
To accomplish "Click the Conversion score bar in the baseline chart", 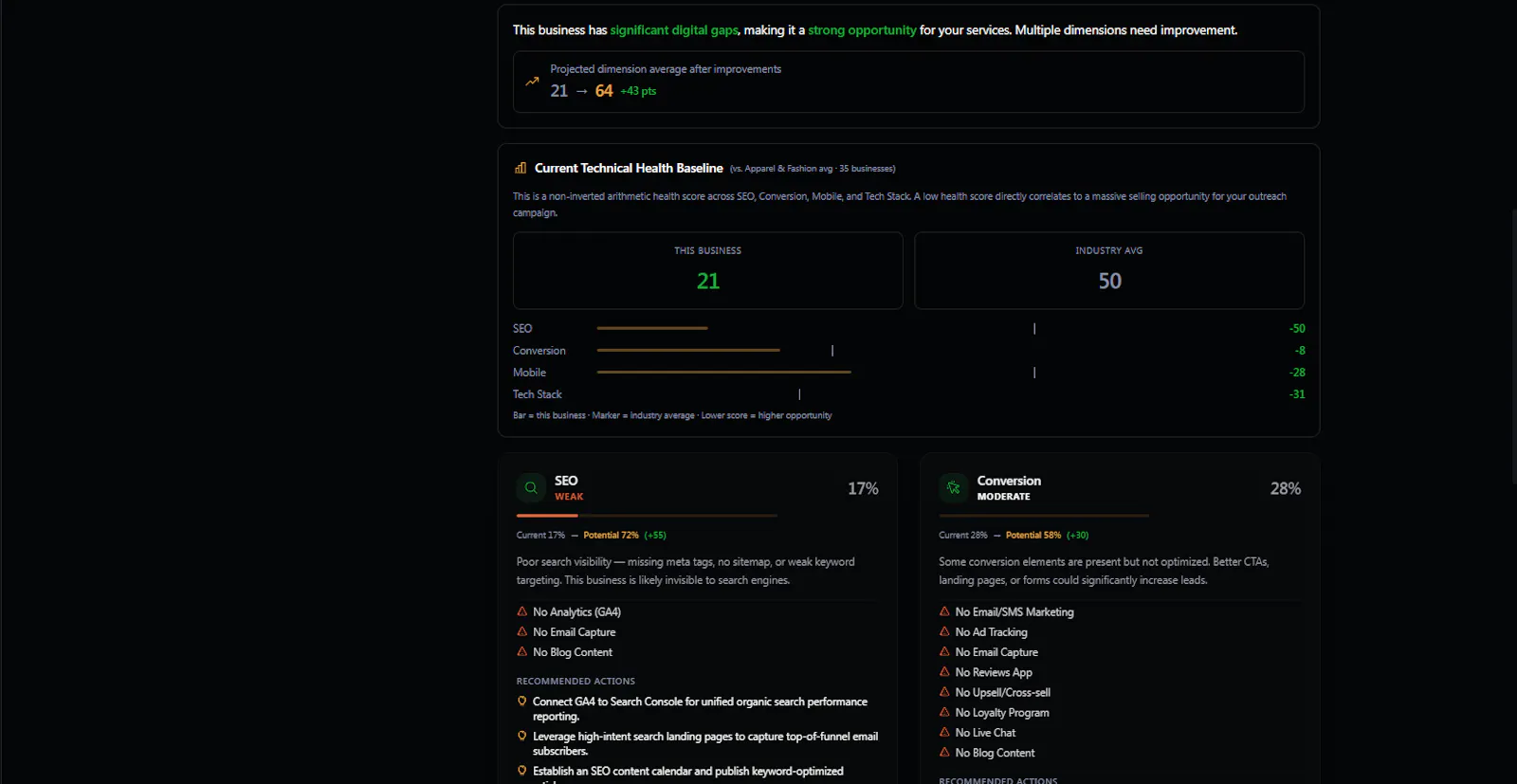I will point(688,351).
